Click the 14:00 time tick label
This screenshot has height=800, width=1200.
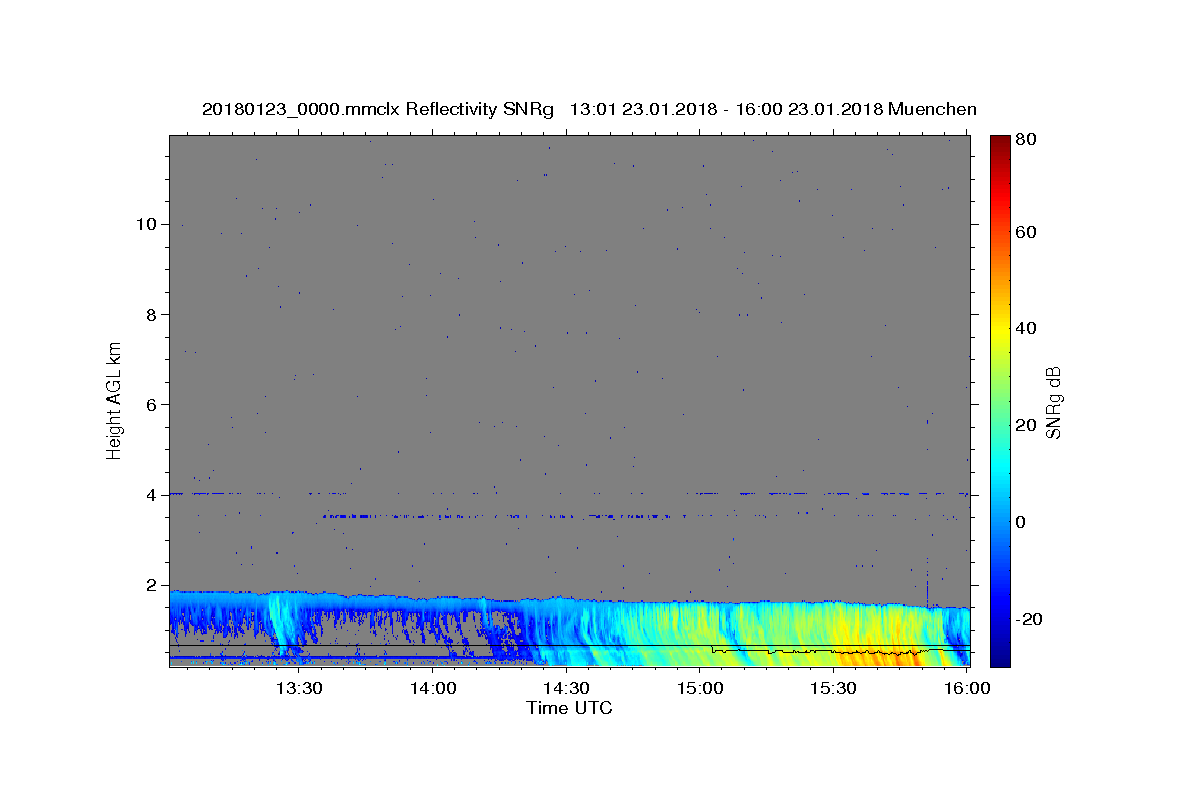pos(433,688)
